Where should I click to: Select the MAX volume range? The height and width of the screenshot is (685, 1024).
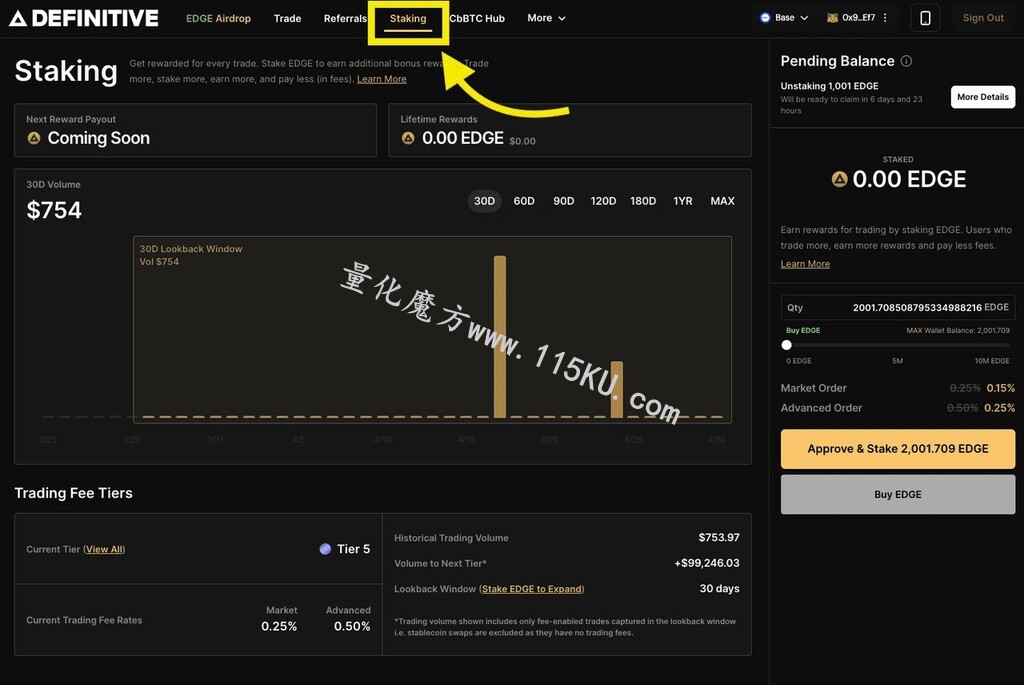722,201
